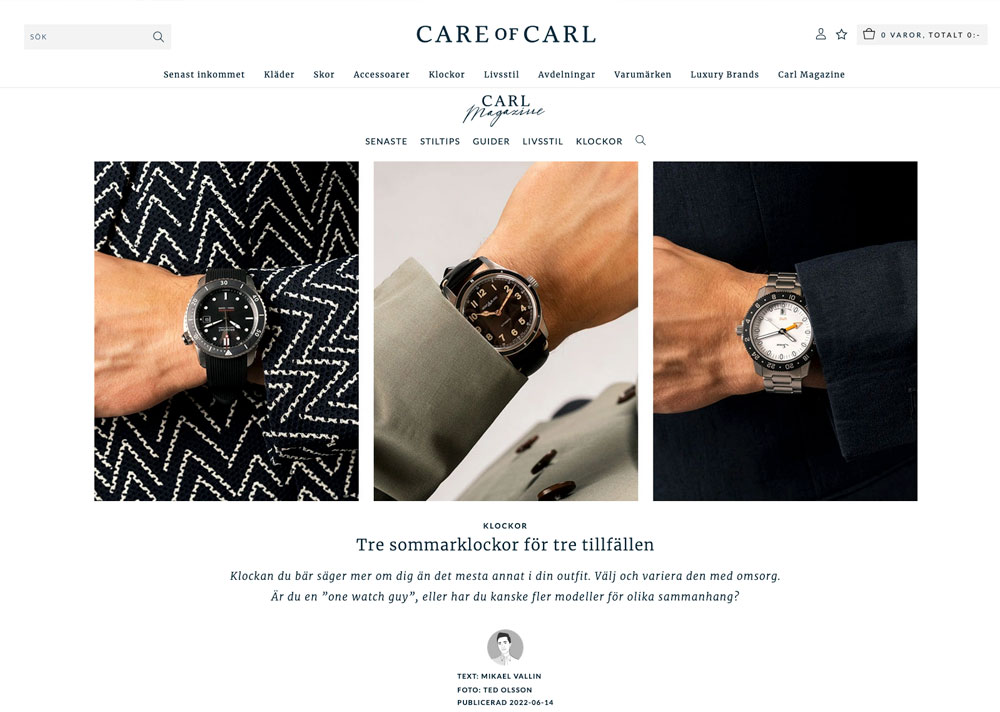Open the black diver watch photo

click(x=226, y=331)
